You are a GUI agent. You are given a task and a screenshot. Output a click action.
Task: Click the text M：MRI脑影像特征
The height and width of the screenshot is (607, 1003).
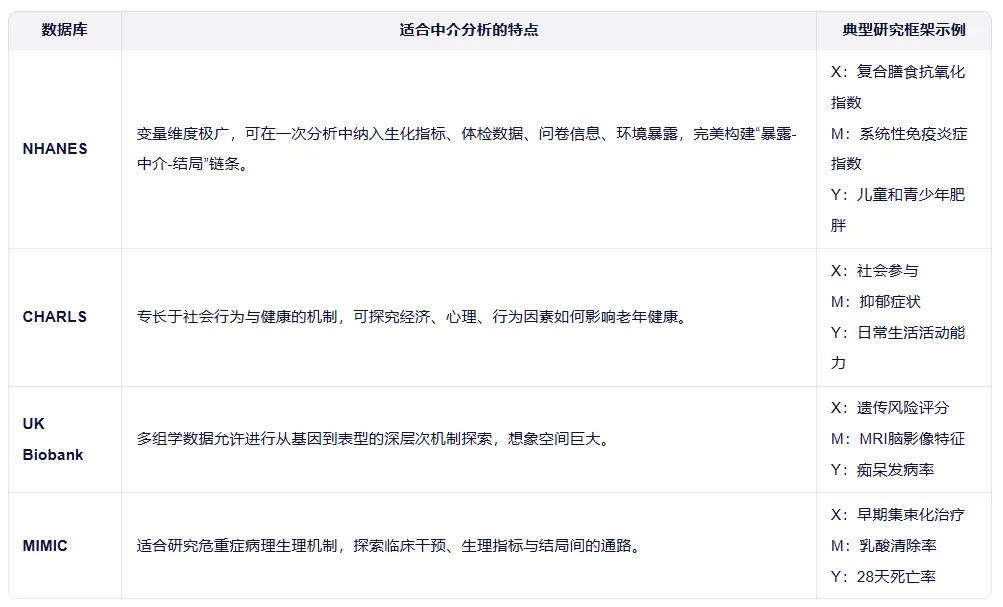(x=898, y=439)
